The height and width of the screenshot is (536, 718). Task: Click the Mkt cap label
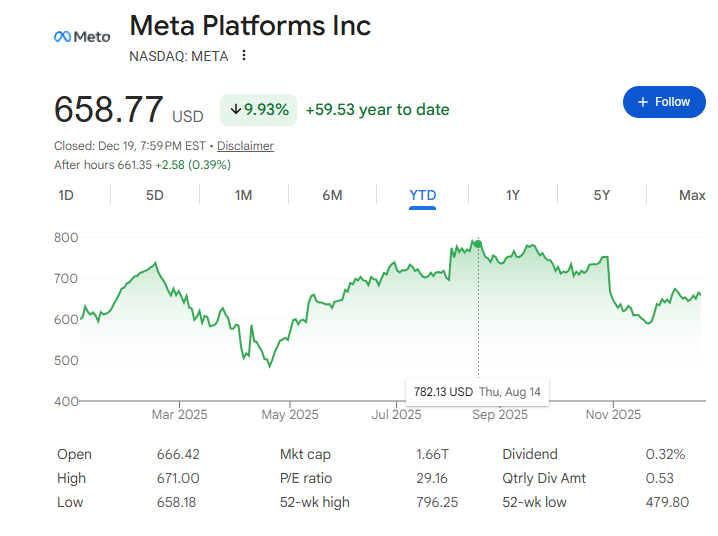pyautogui.click(x=305, y=454)
